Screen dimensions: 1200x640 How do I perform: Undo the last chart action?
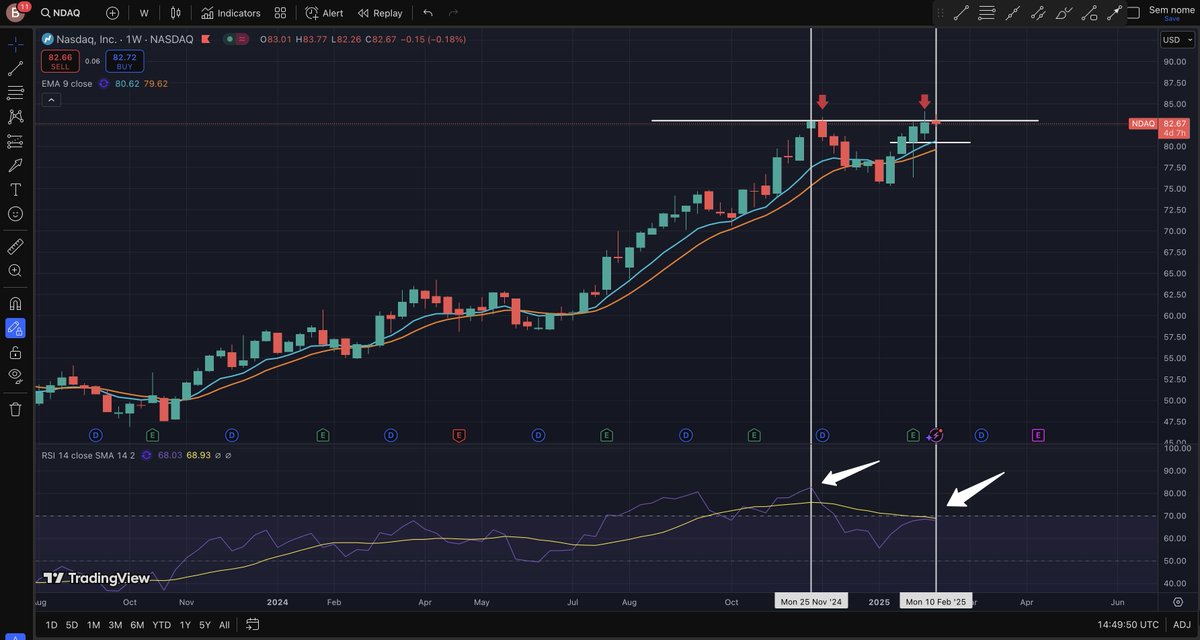[x=426, y=13]
